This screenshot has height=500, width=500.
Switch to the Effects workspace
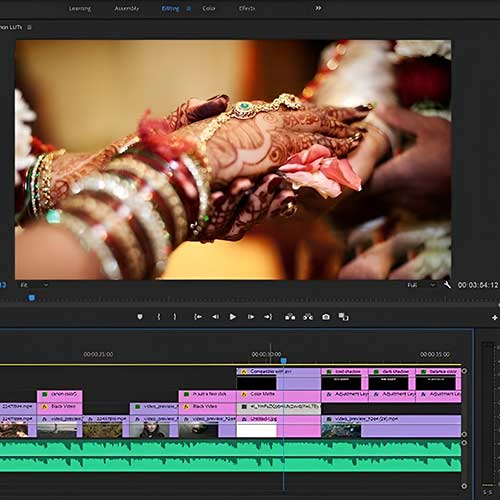tap(247, 8)
